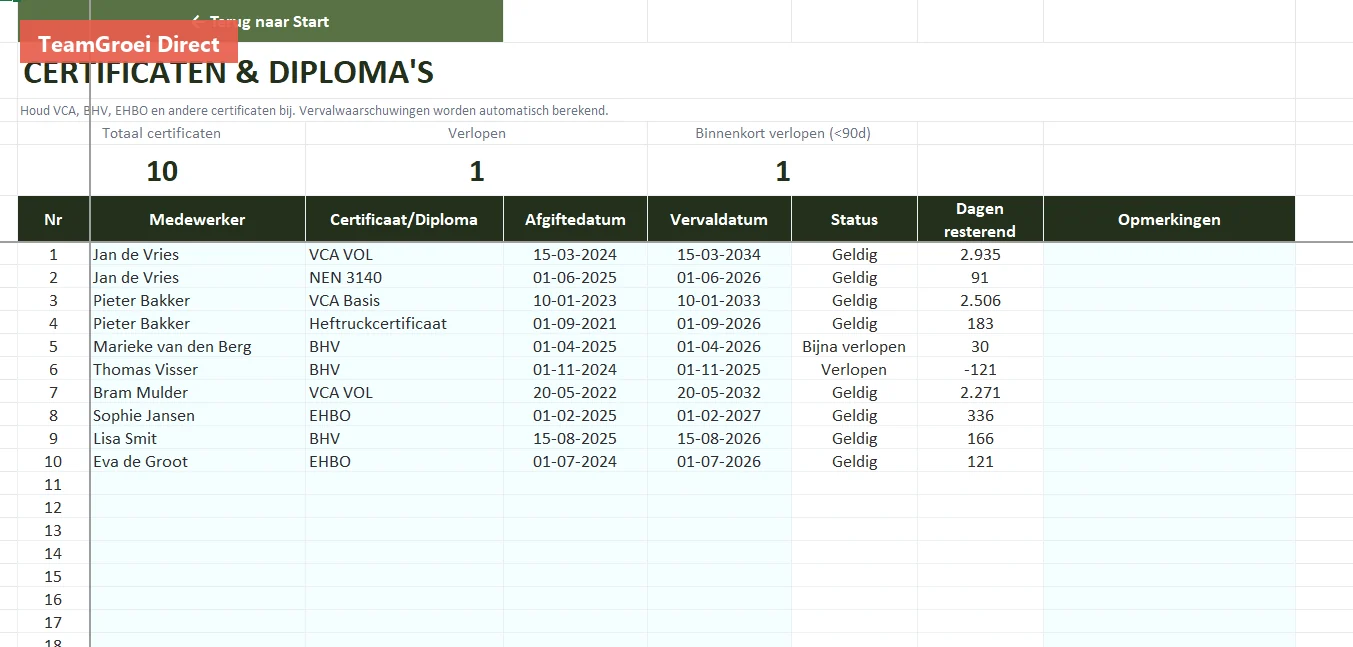
Task: Select the value 1 under Binnenkort verlopen
Action: 783,171
